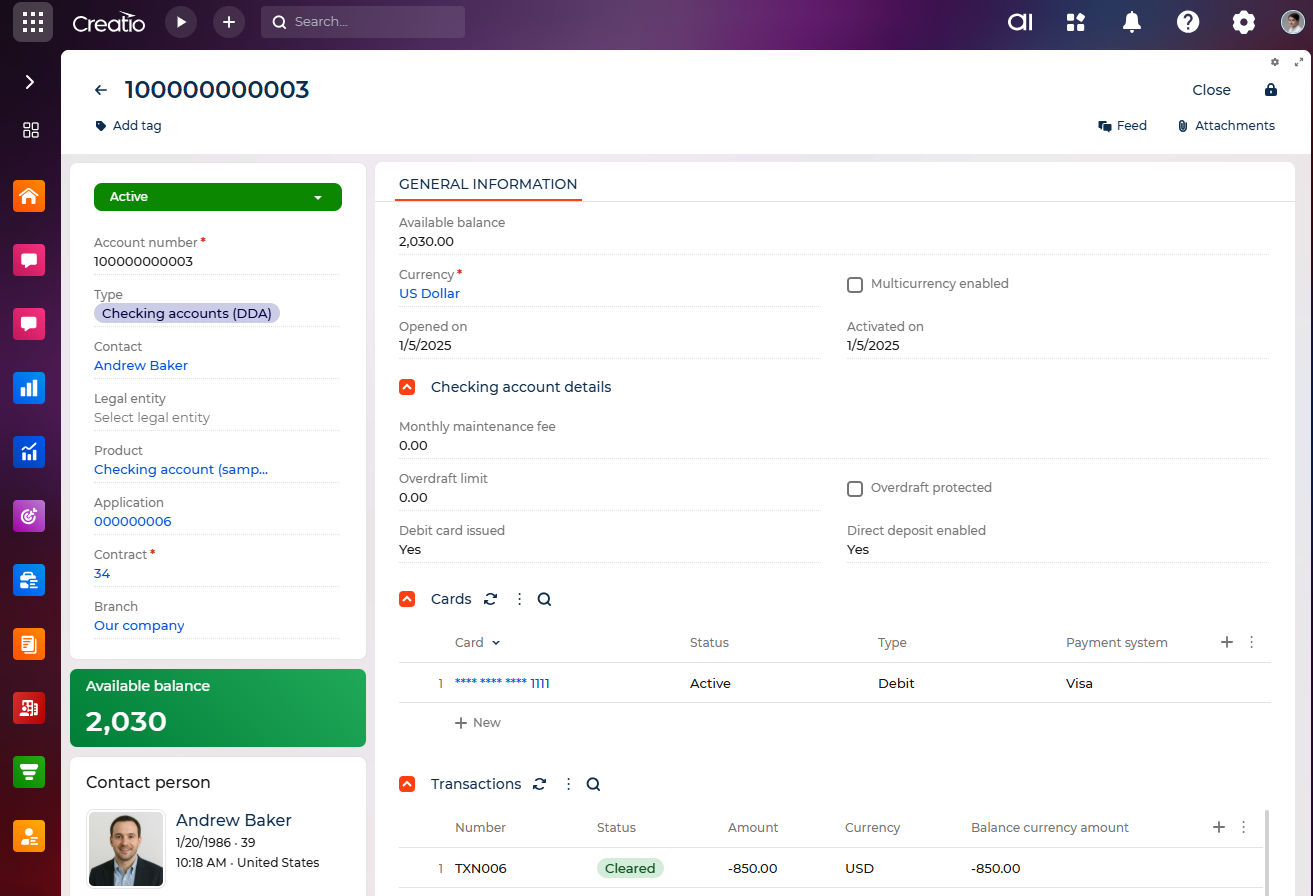Collapse the Cards section
The width and height of the screenshot is (1313, 896).
407,599
